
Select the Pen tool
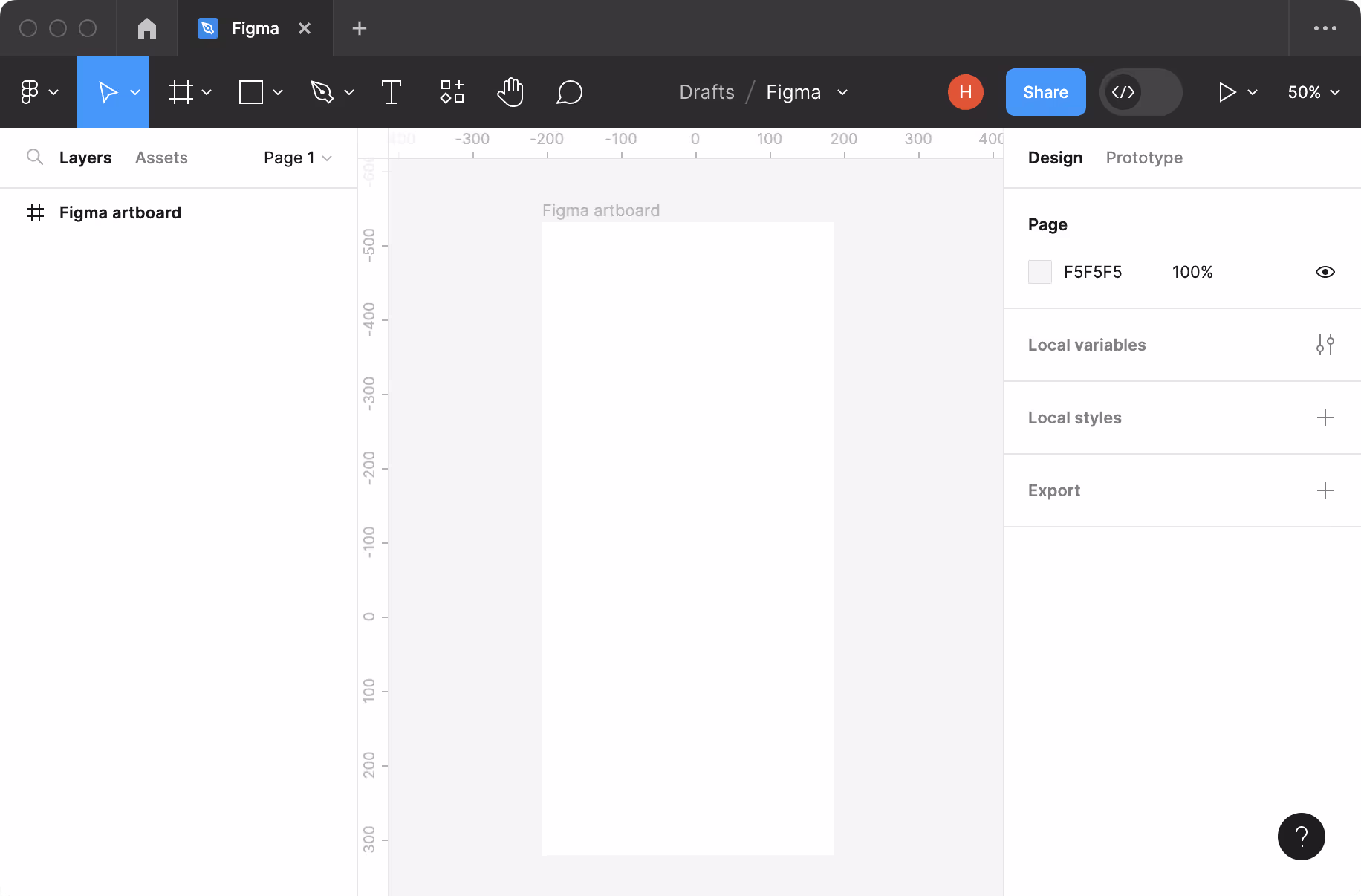coord(322,92)
